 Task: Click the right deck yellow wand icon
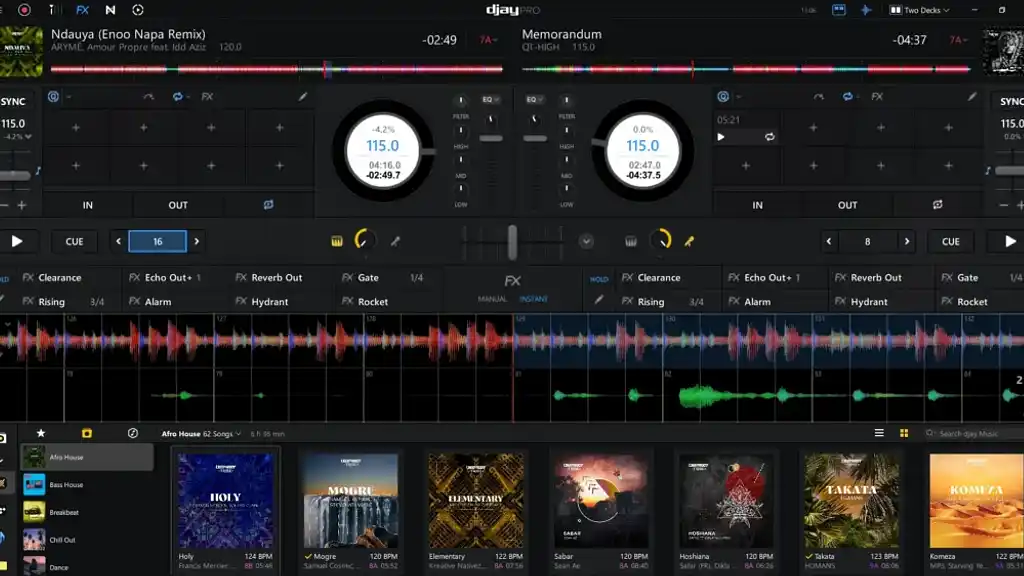689,242
